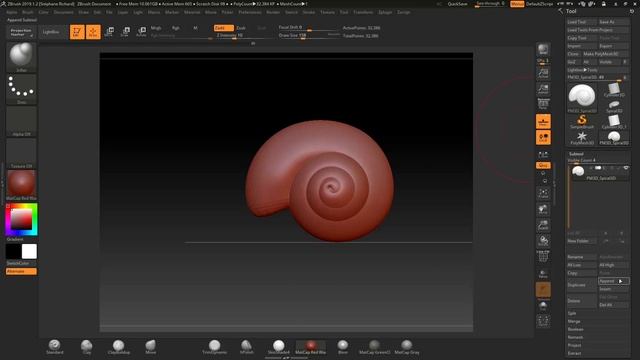640x360 pixels.
Task: Expand the Merge section
Action: [x=573, y=321]
